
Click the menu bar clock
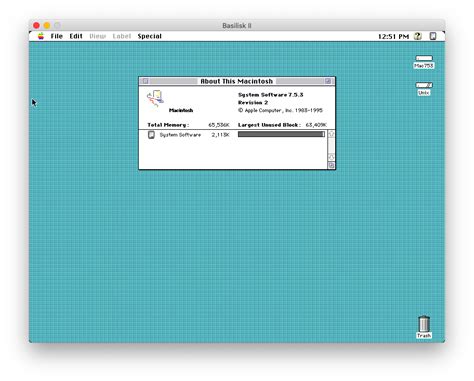393,36
